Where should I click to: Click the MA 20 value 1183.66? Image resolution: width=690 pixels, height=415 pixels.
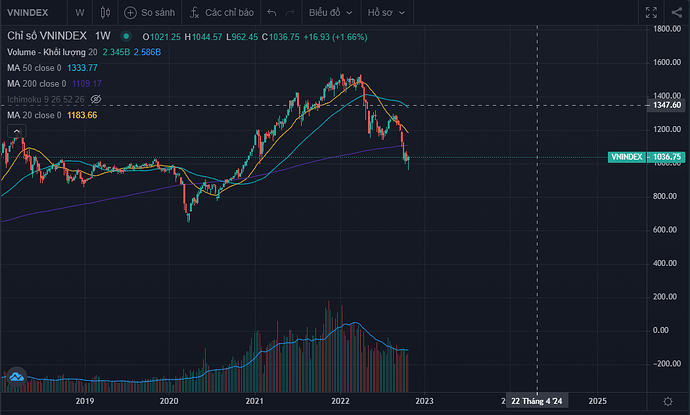(82, 115)
